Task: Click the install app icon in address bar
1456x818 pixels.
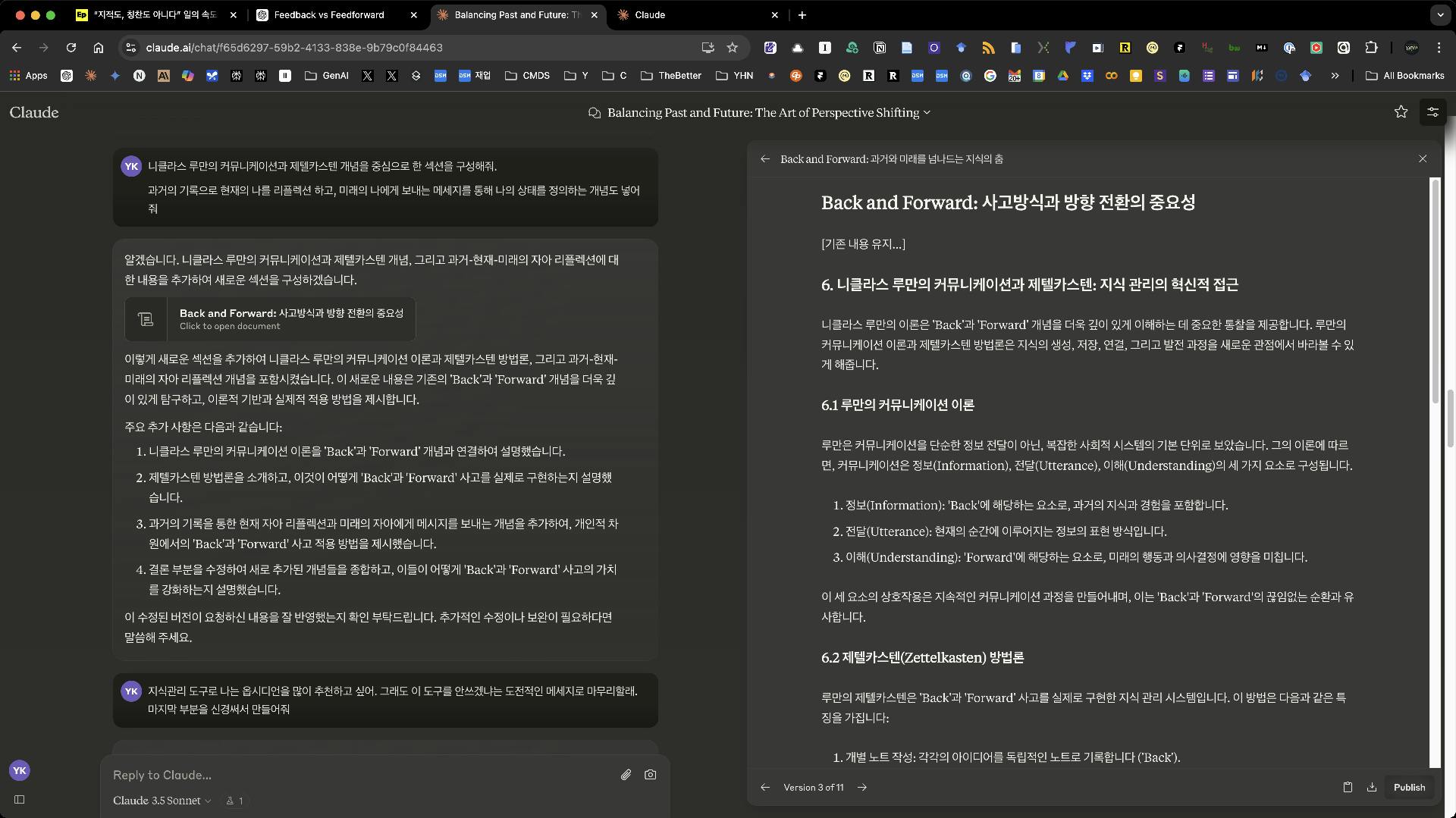Action: point(708,48)
